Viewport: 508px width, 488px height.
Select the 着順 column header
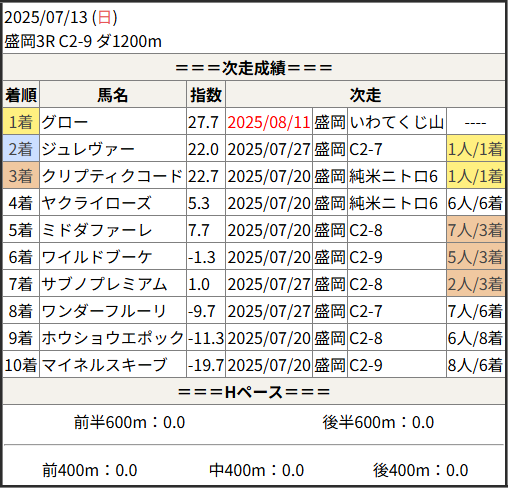pyautogui.click(x=21, y=95)
